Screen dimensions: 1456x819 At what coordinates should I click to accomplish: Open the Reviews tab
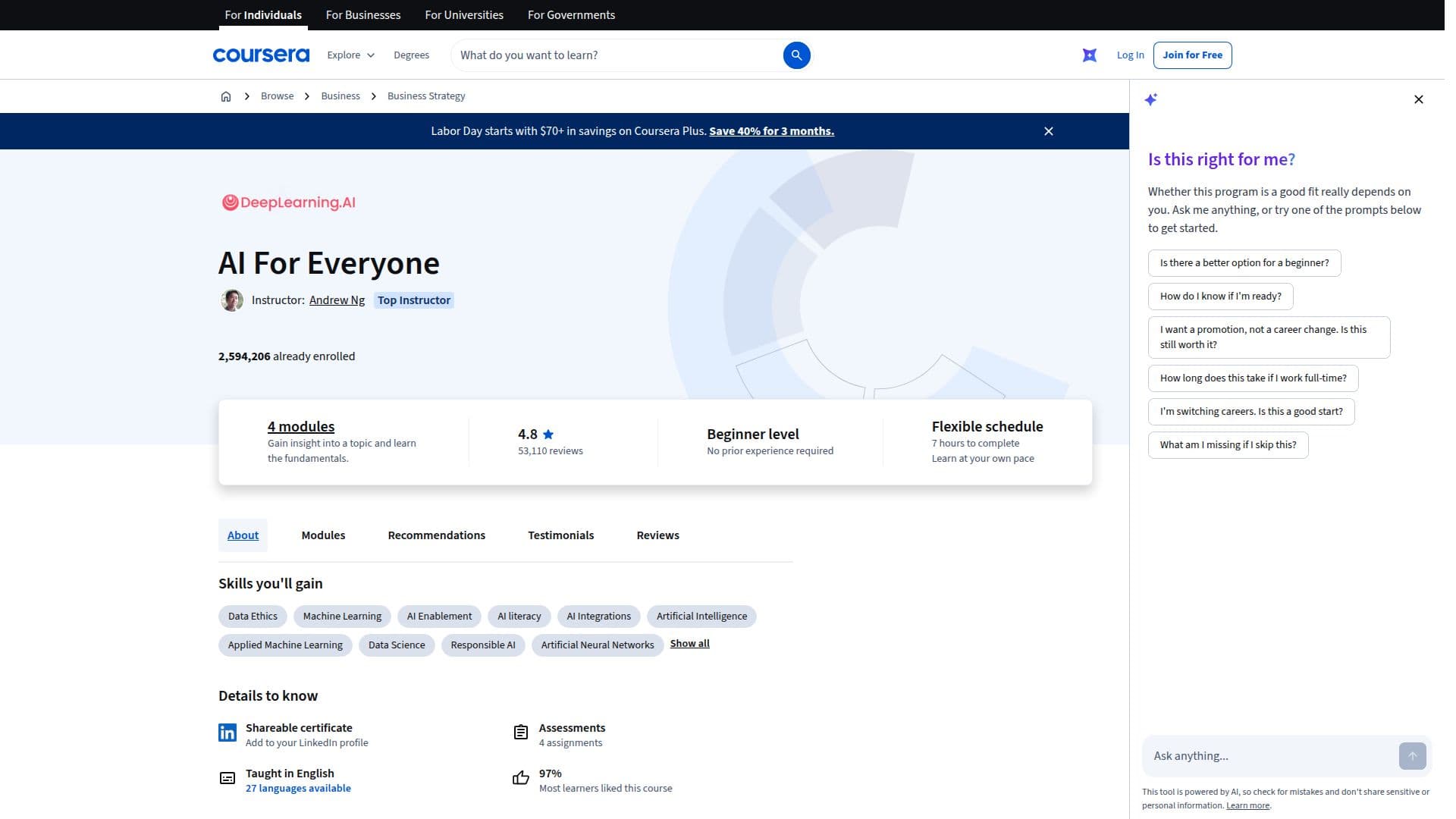(658, 535)
